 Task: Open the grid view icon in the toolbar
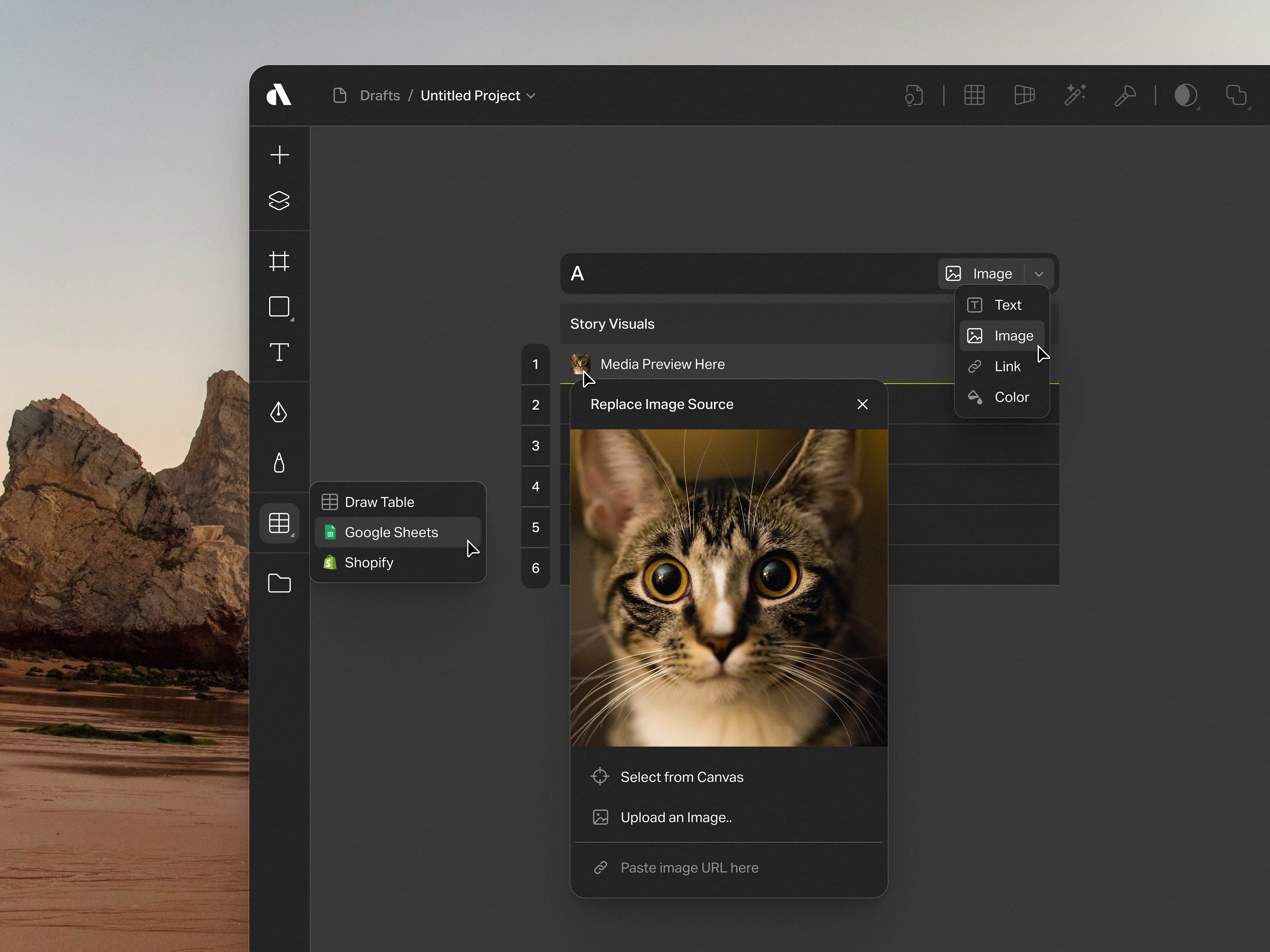point(974,95)
